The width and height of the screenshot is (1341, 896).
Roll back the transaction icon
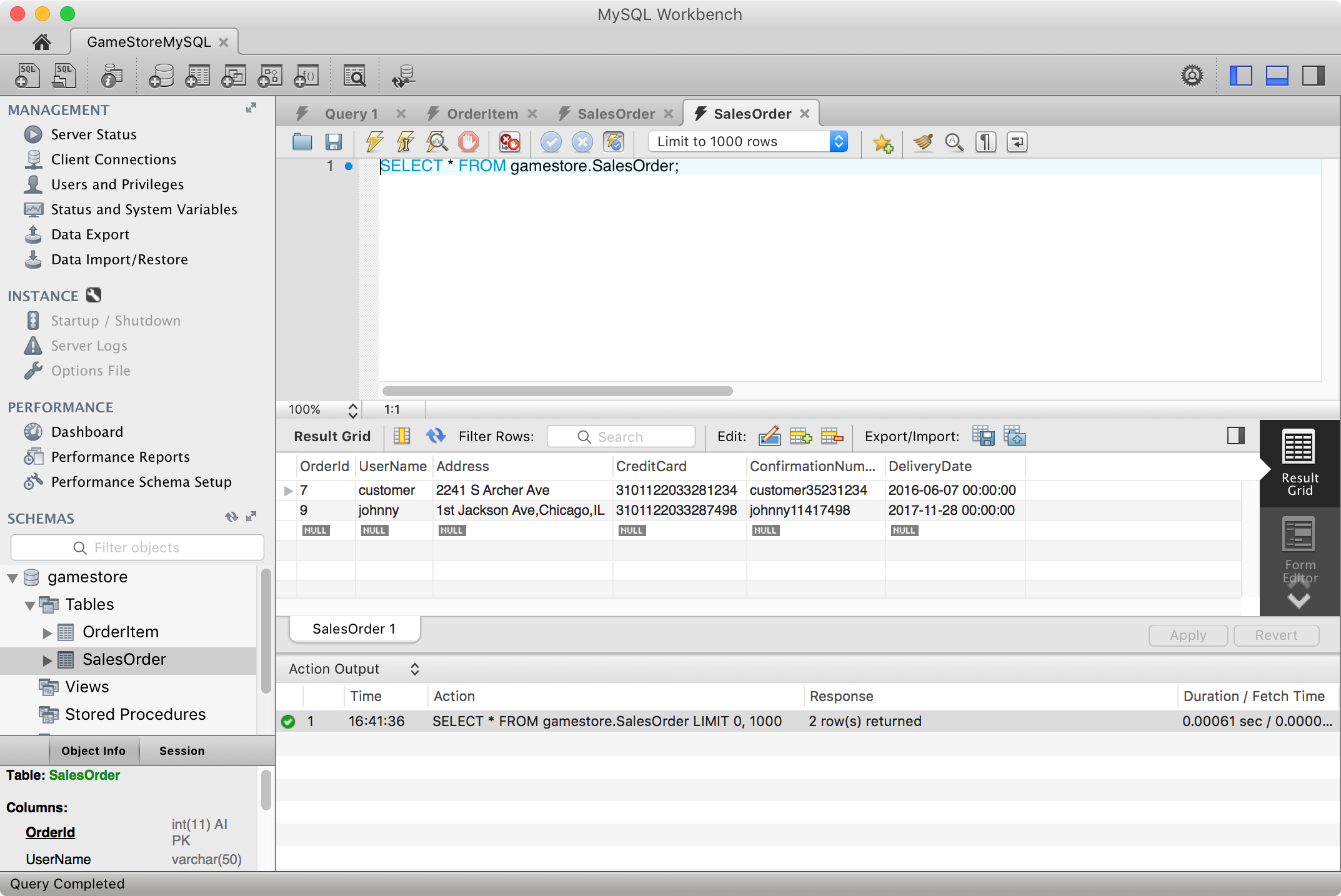click(x=582, y=142)
